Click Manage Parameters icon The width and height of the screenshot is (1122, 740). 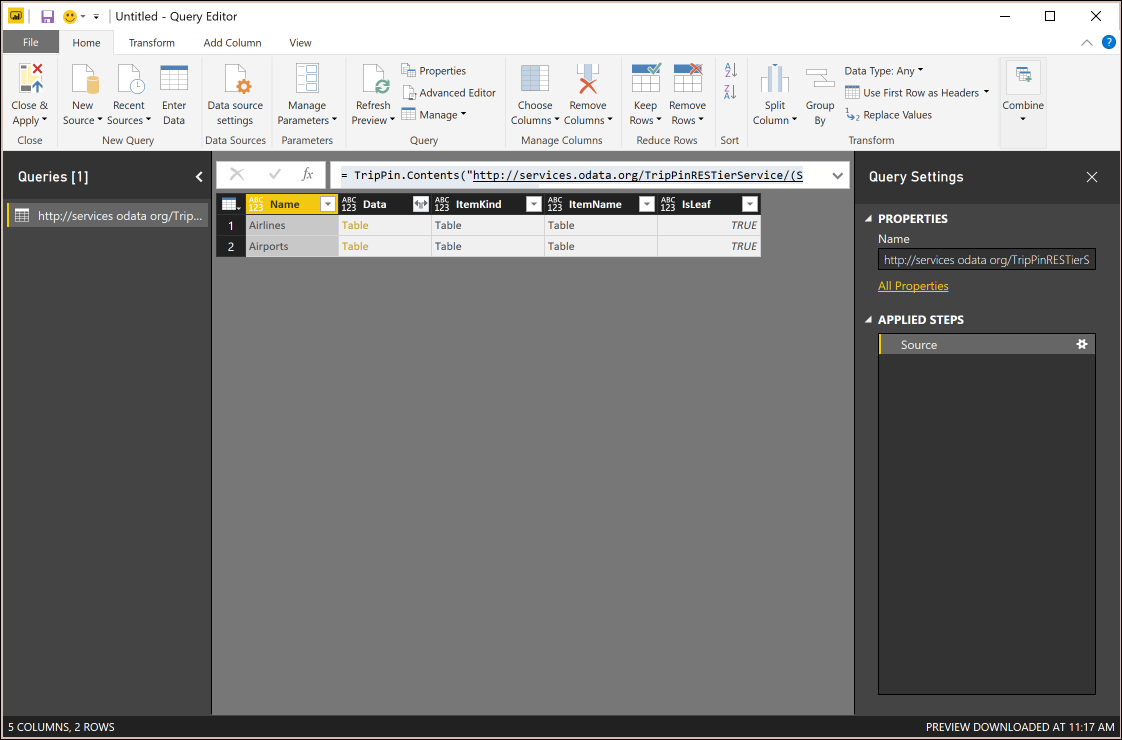click(307, 78)
